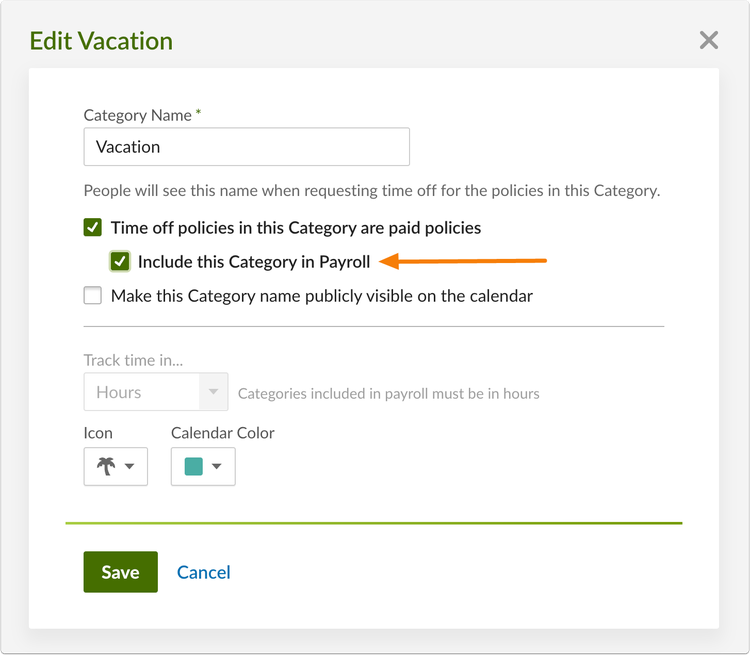Viewport: 750px width, 655px height.
Task: Focus the Category Name input field
Action: pyautogui.click(x=246, y=146)
